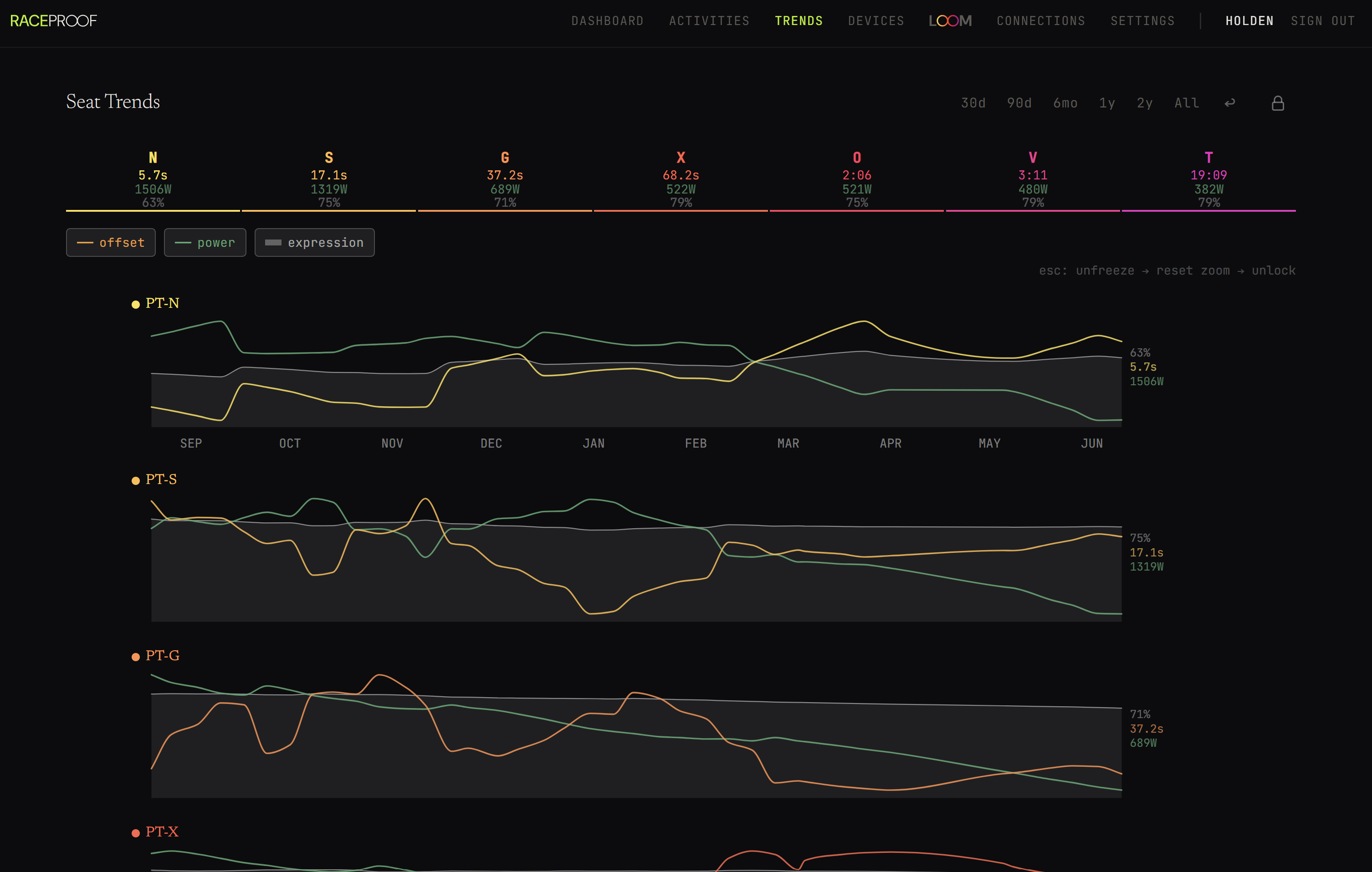
Task: Open Settings
Action: pos(1142,21)
